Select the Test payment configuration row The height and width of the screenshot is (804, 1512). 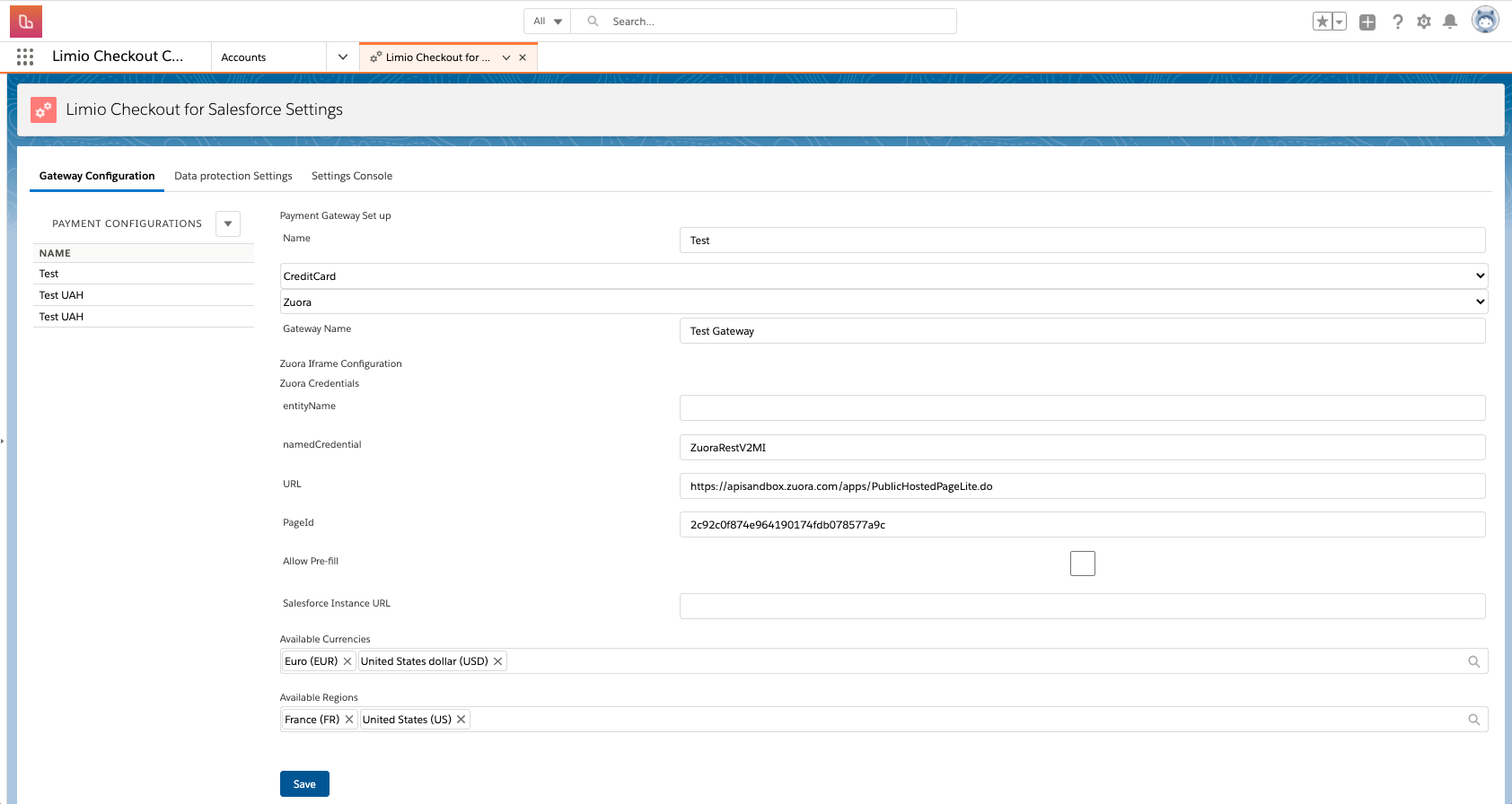(x=144, y=274)
